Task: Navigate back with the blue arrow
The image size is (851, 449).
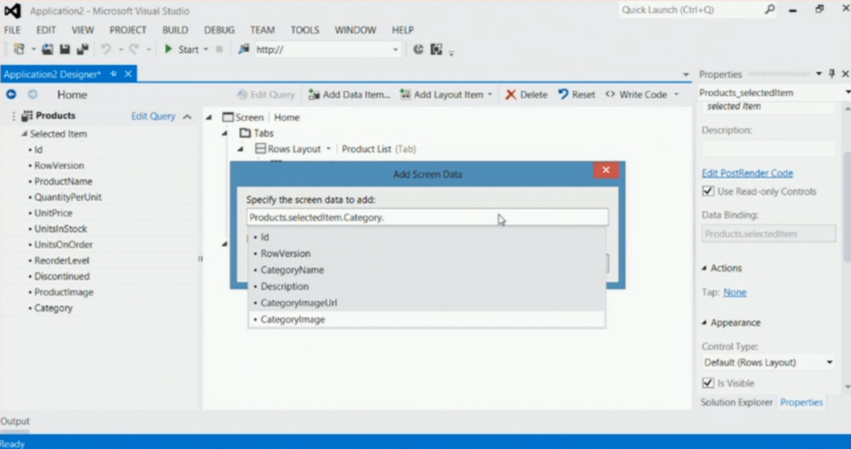Action: (11, 94)
